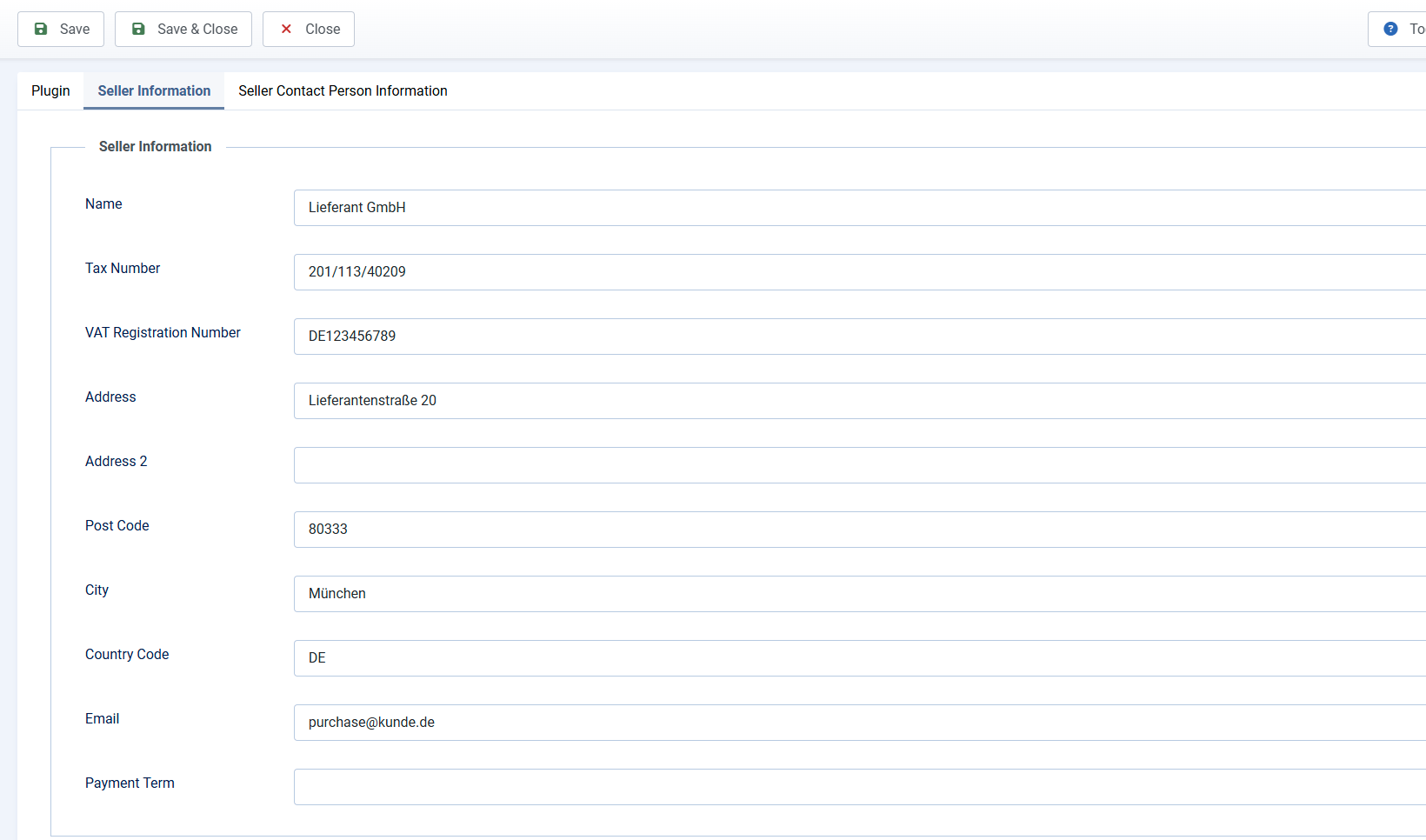Screen dimensions: 1426x840
Task: Focus the Name field with Lieferant GmbH
Action: pyautogui.click(x=860, y=208)
